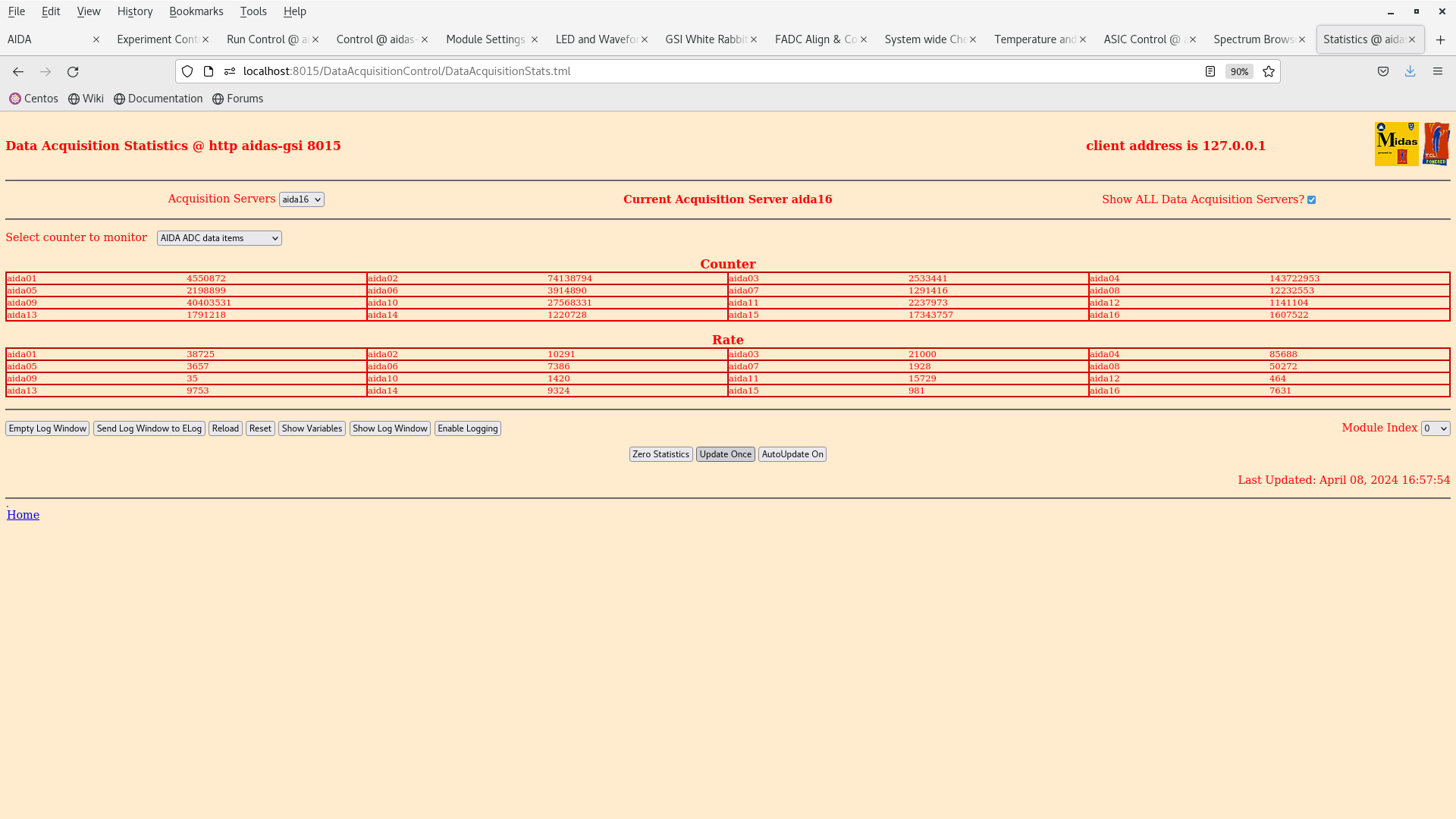The height and width of the screenshot is (819, 1456).
Task: Click the shield/security icon in address bar
Action: click(x=187, y=71)
